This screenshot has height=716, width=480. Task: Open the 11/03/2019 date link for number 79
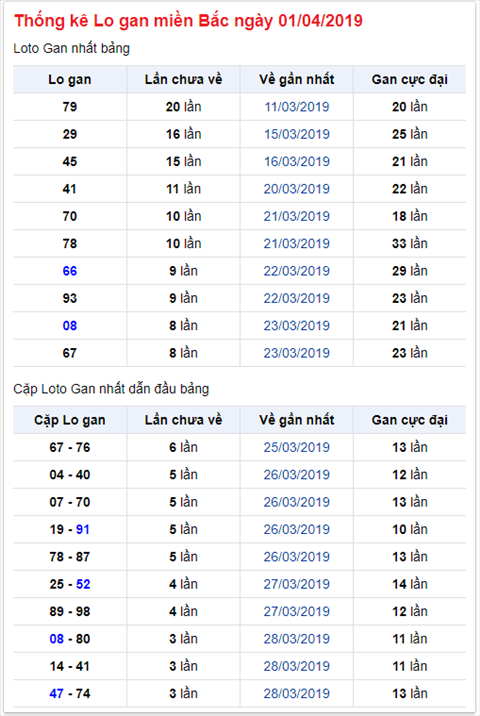(297, 107)
